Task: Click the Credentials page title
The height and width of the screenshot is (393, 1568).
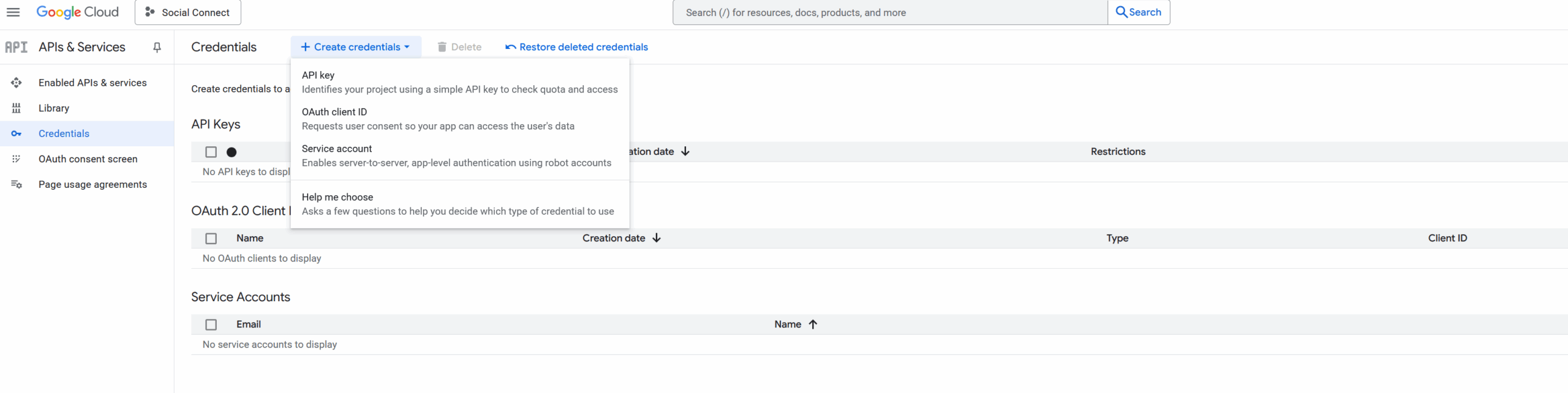Action: point(224,47)
